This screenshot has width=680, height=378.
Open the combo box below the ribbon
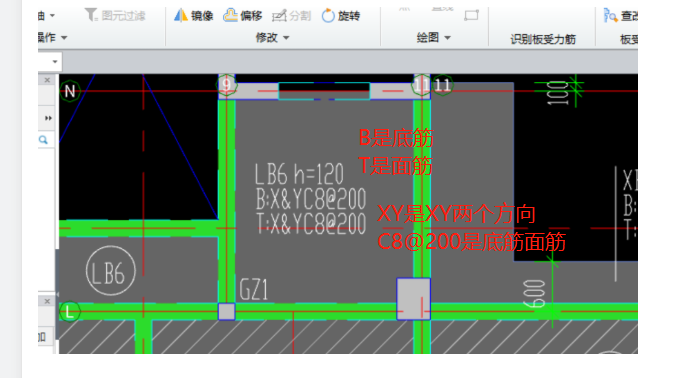tap(50, 62)
